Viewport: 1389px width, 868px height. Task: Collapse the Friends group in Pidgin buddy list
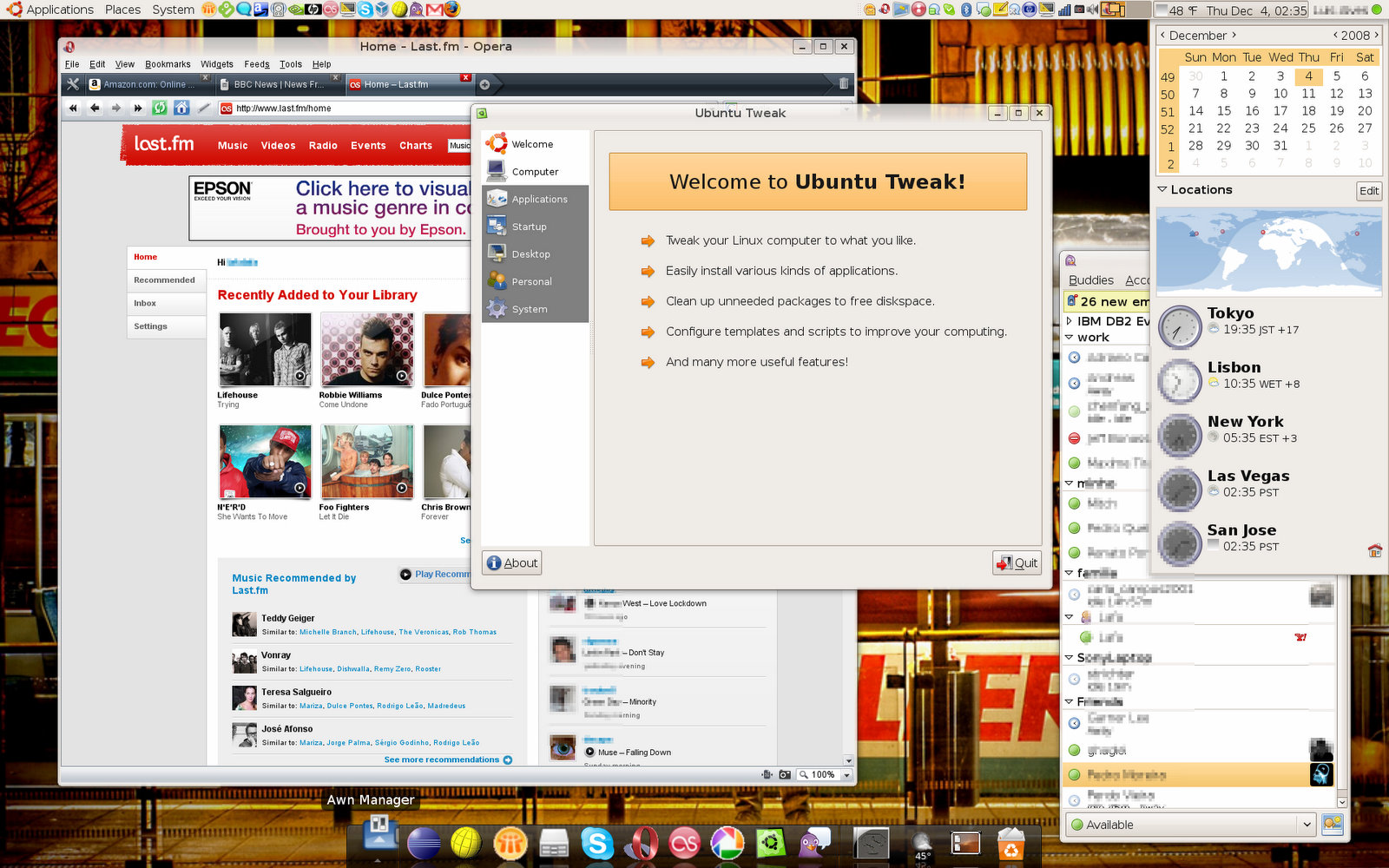coord(1070,701)
